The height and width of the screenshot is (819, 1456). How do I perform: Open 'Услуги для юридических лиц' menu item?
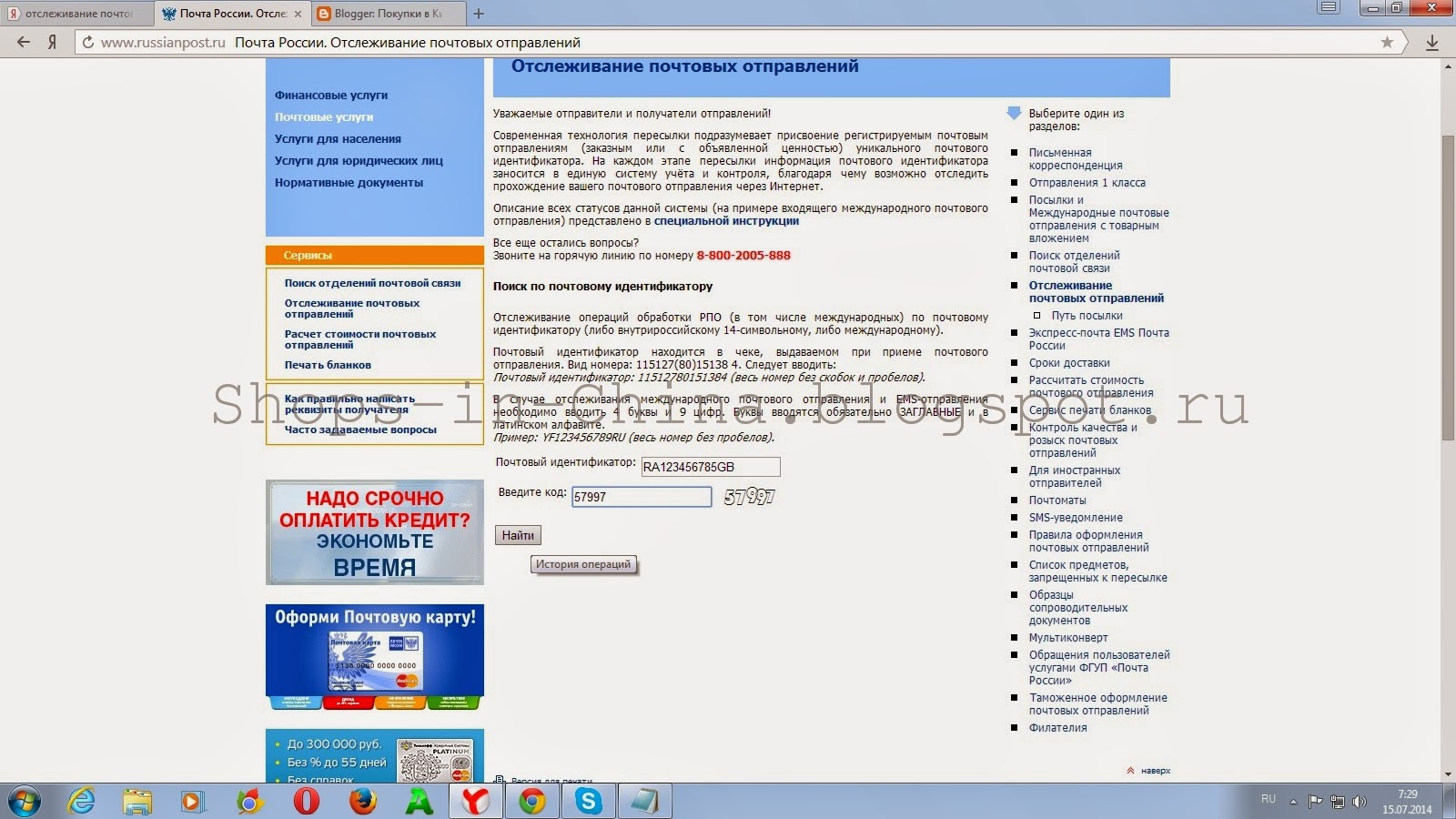point(359,160)
